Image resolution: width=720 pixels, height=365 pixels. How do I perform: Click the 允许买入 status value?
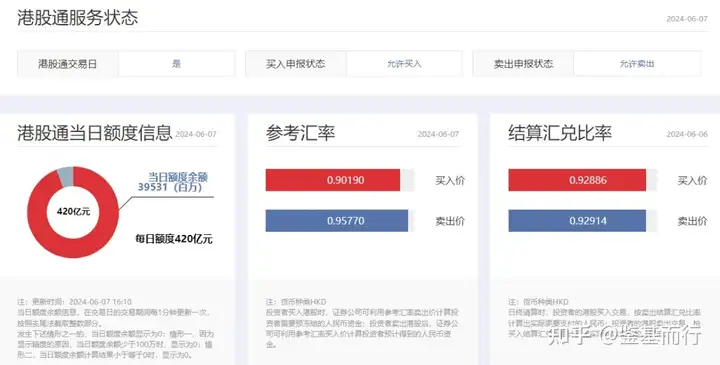(404, 64)
